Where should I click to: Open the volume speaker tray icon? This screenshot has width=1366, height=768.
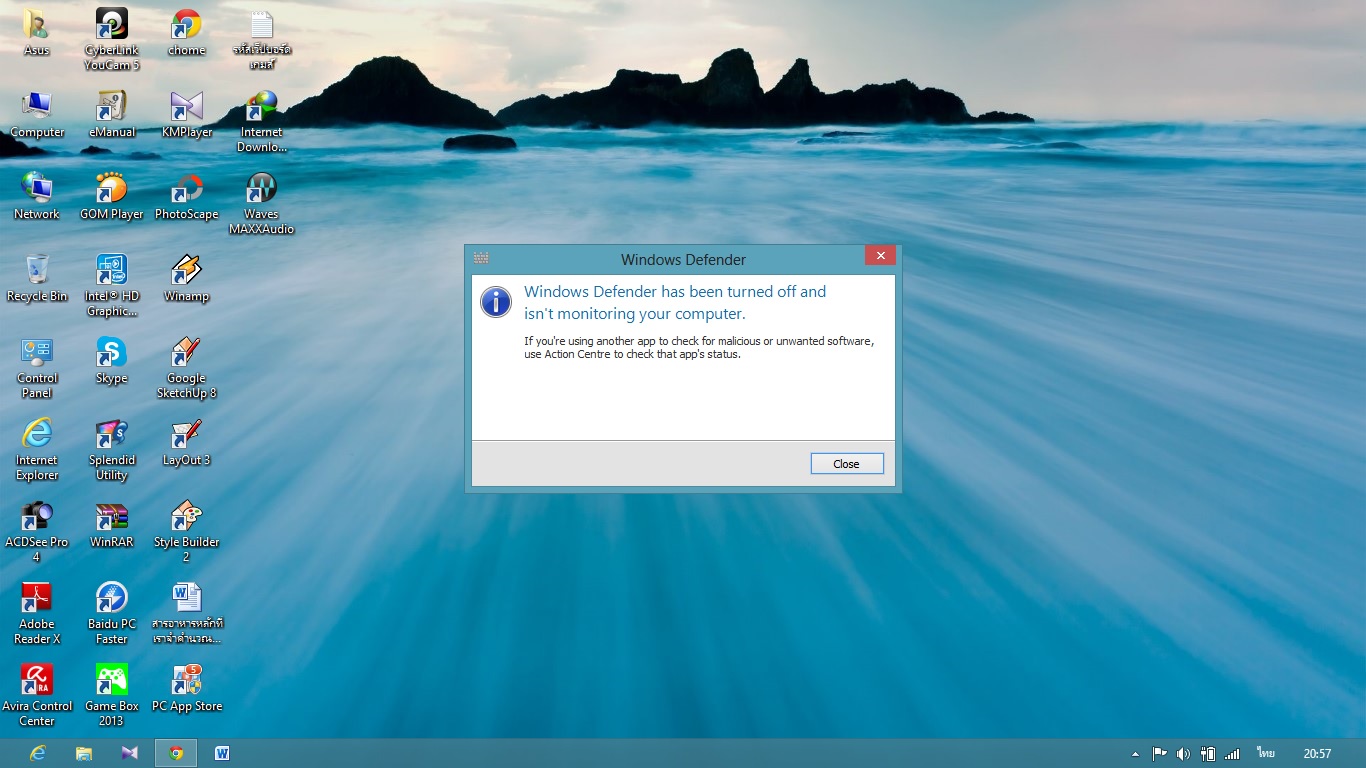tap(1183, 754)
